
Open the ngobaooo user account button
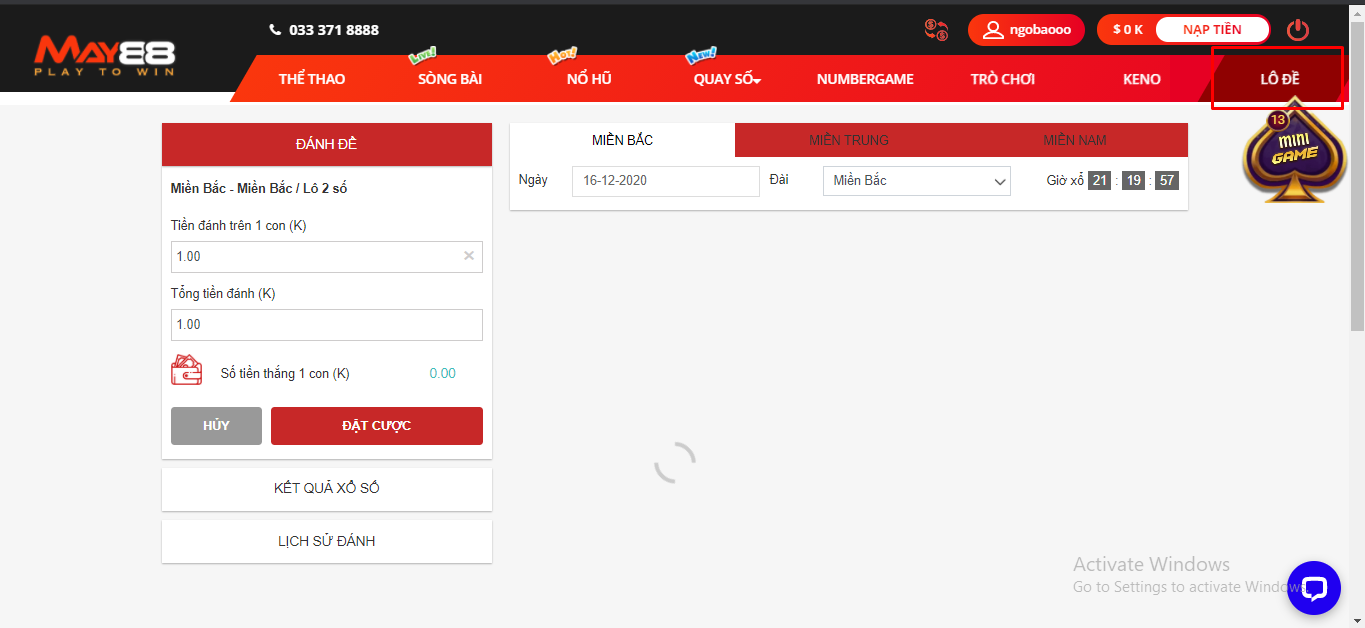point(1027,30)
